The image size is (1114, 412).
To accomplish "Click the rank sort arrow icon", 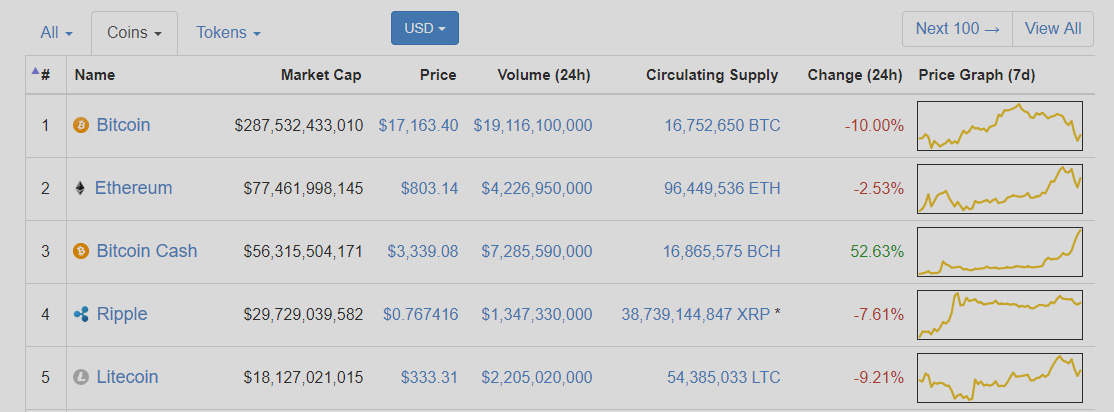I will pyautogui.click(x=36, y=70).
